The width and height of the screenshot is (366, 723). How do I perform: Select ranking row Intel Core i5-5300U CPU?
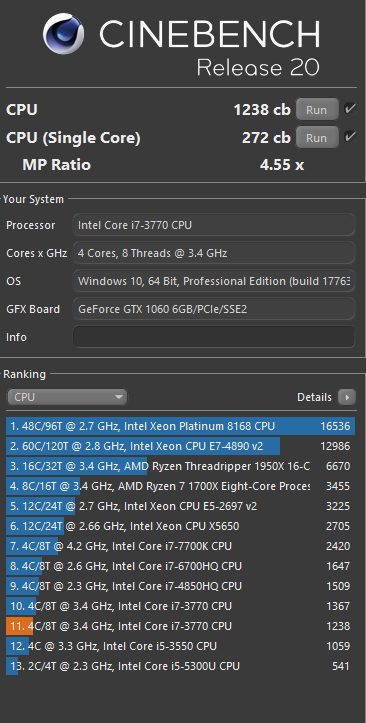180,666
